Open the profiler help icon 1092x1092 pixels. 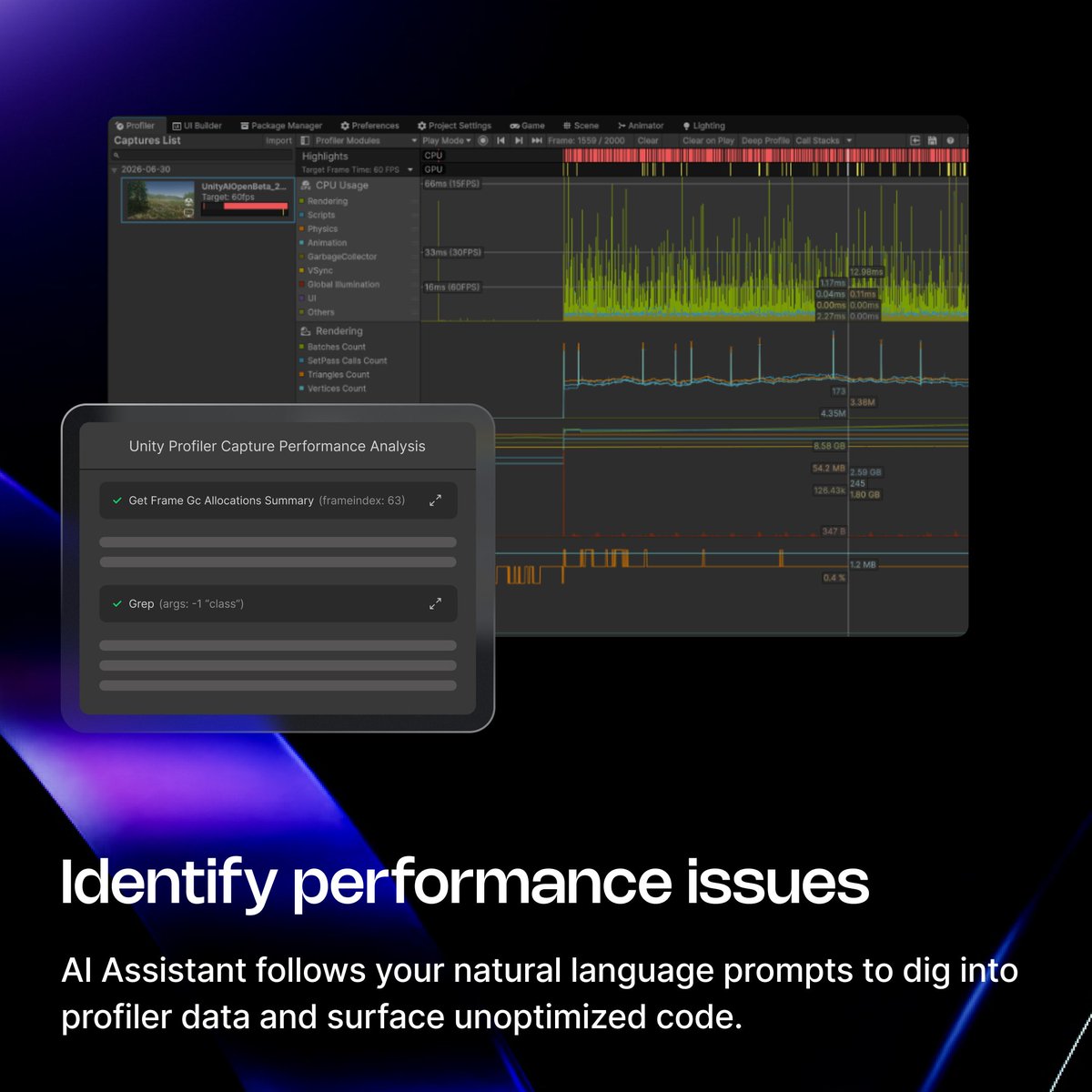(951, 141)
